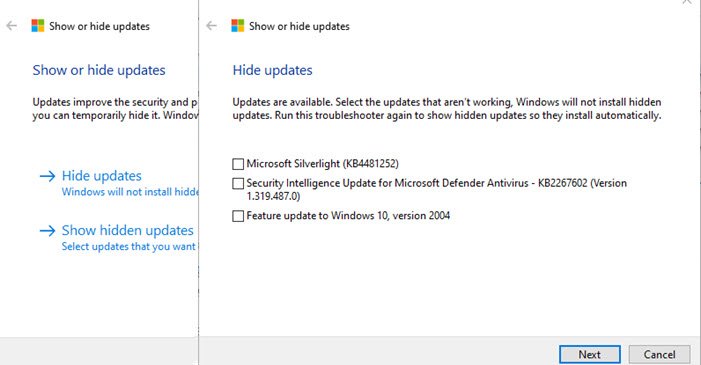
Task: Click the Security Intelligence Update for Microsoft Defender text
Action: [436, 189]
